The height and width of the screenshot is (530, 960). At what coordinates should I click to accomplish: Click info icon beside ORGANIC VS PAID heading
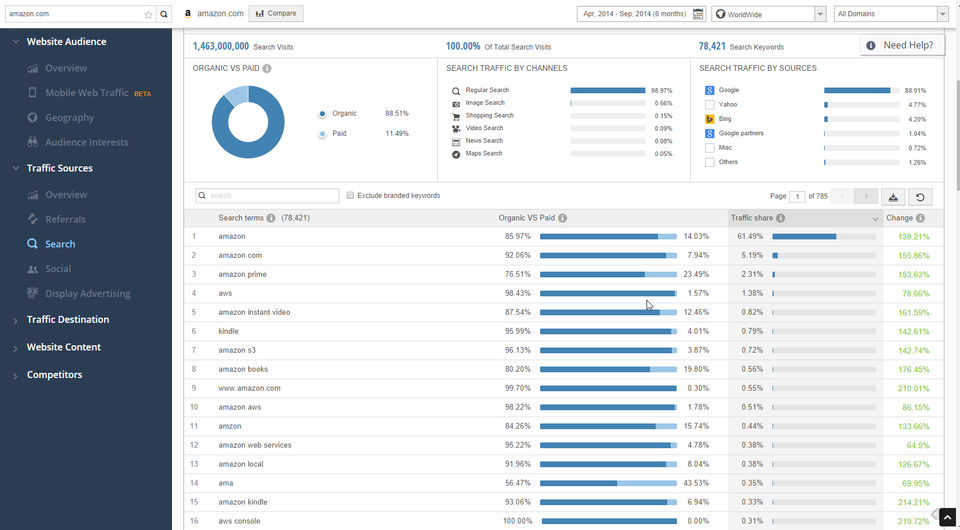coord(267,69)
